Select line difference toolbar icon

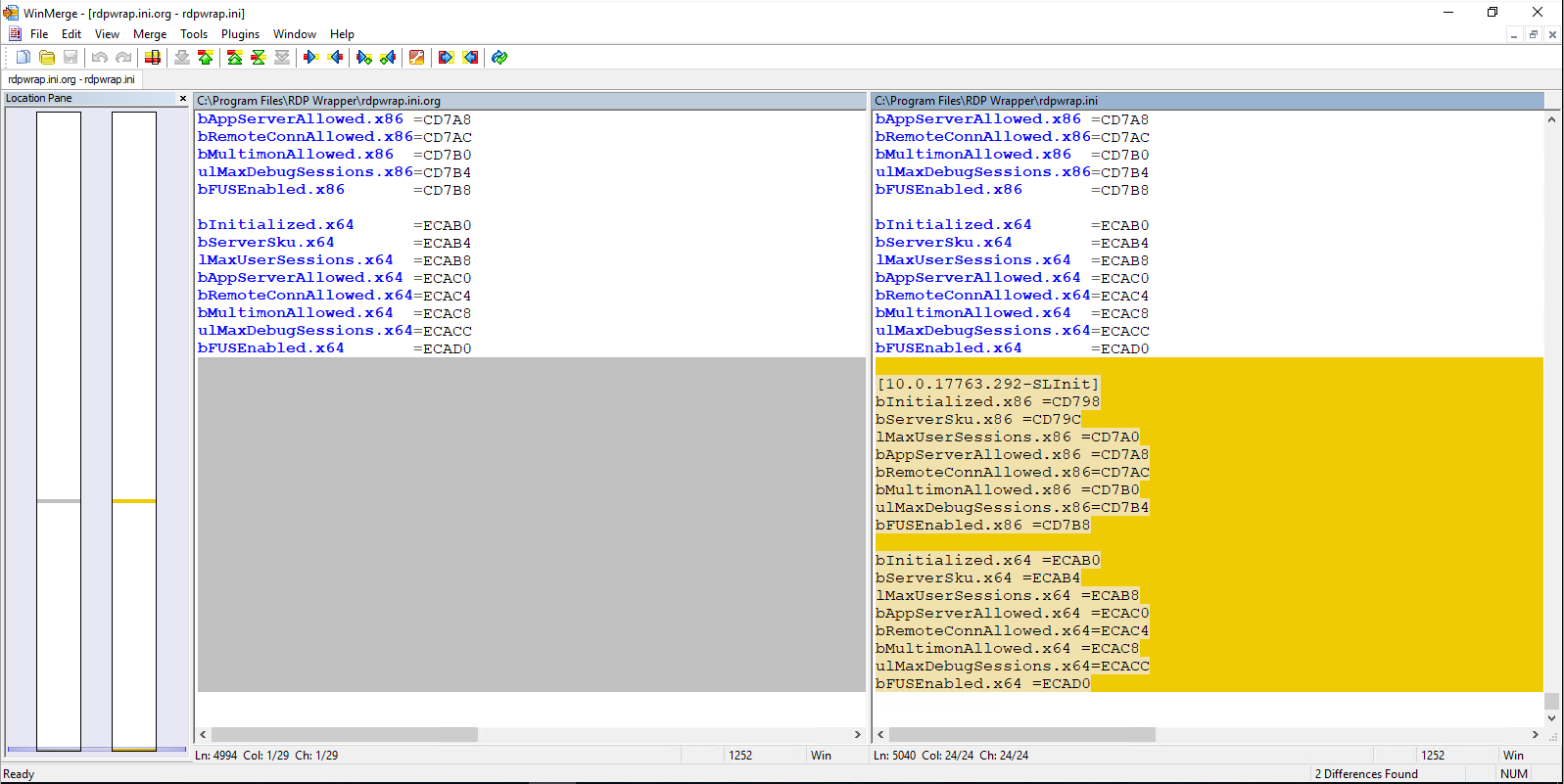pyautogui.click(x=152, y=58)
